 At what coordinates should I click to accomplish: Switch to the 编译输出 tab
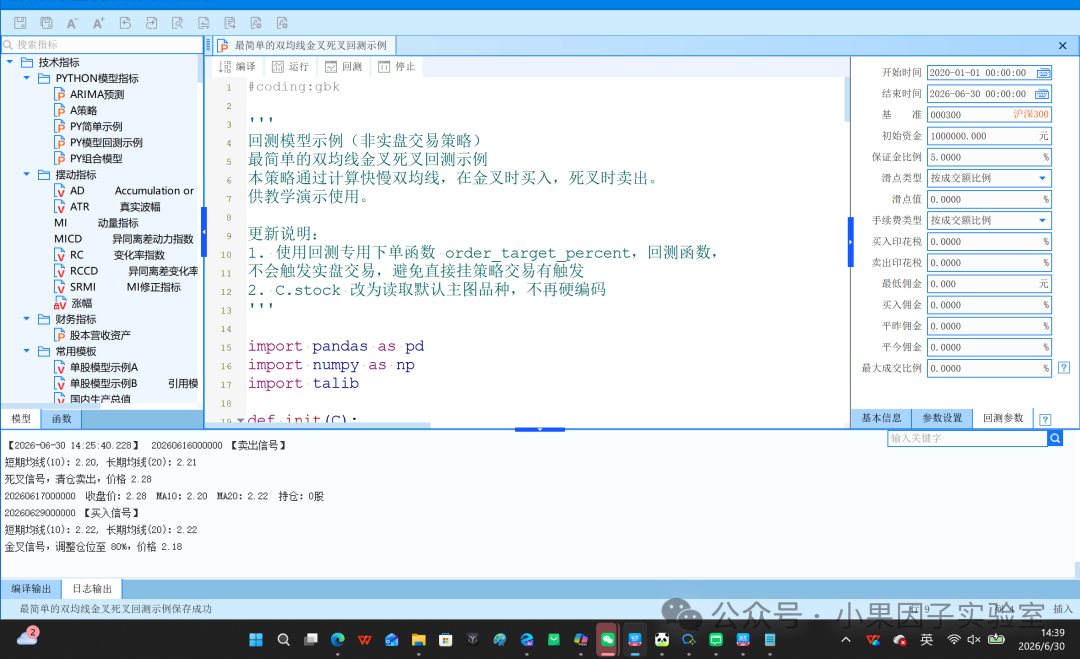pos(31,589)
